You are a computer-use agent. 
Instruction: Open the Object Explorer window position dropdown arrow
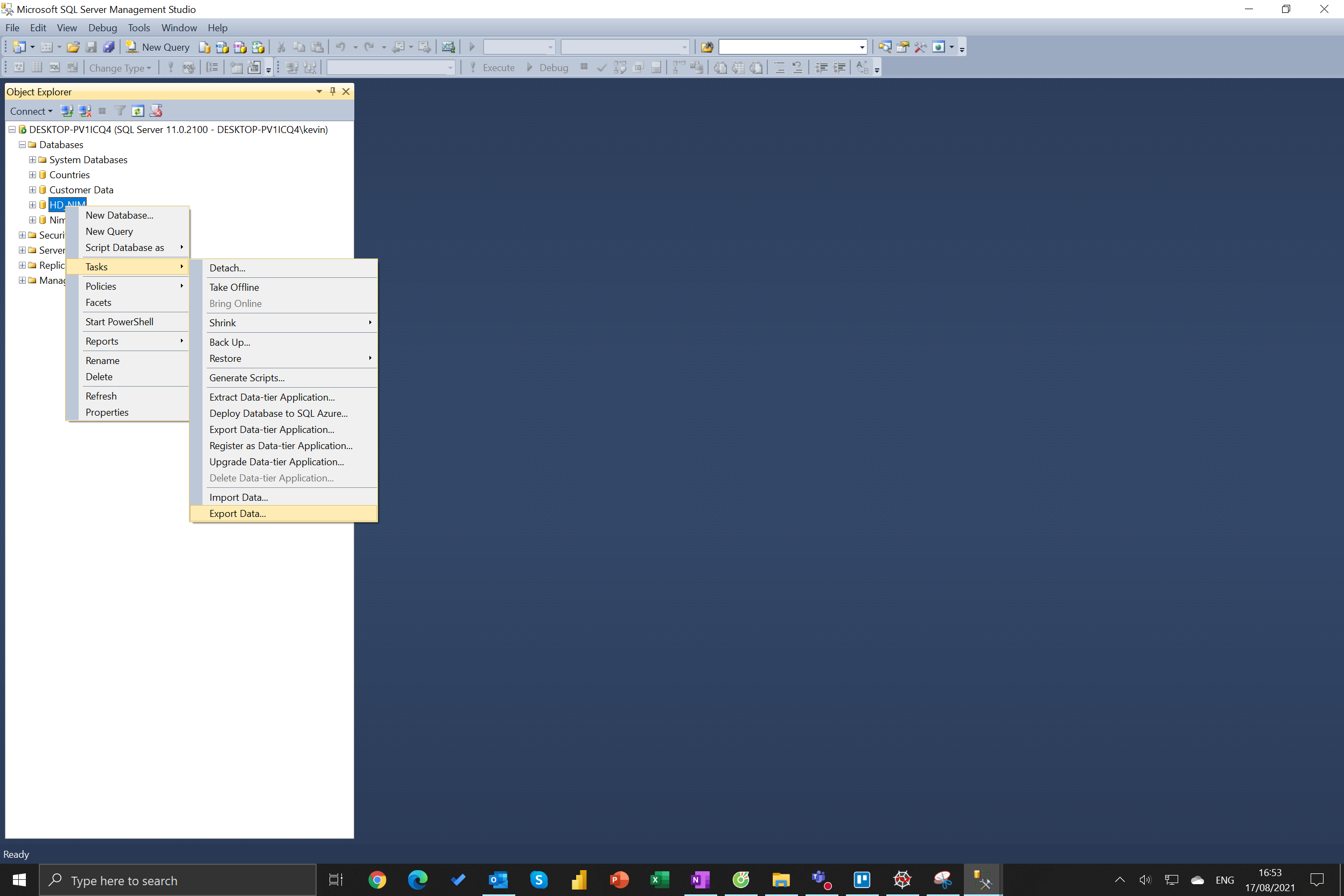pyautogui.click(x=319, y=92)
